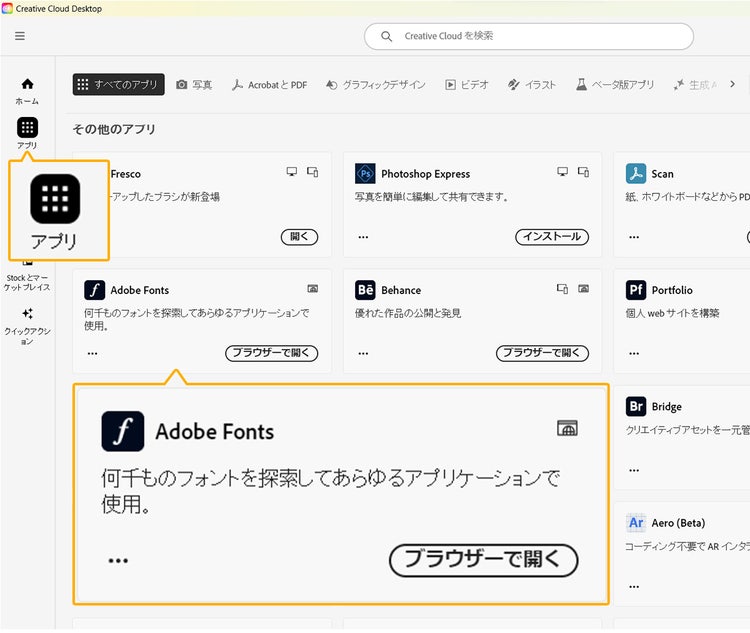The image size is (750, 633).
Task: Click the Adobe Scan app icon
Action: click(636, 174)
